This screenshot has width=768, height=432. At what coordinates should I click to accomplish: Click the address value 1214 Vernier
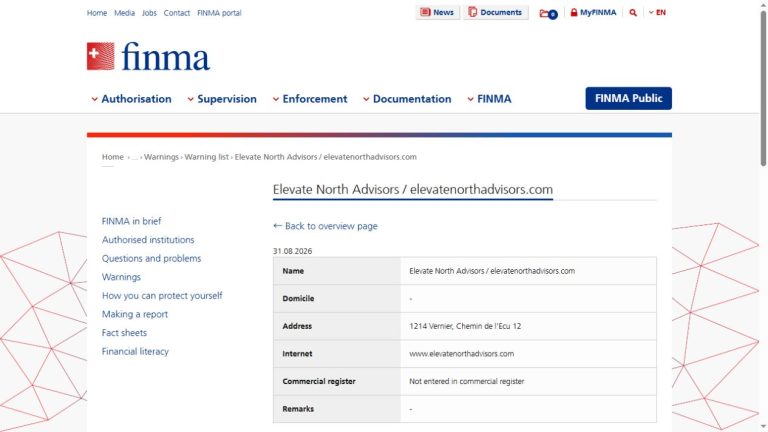point(465,326)
